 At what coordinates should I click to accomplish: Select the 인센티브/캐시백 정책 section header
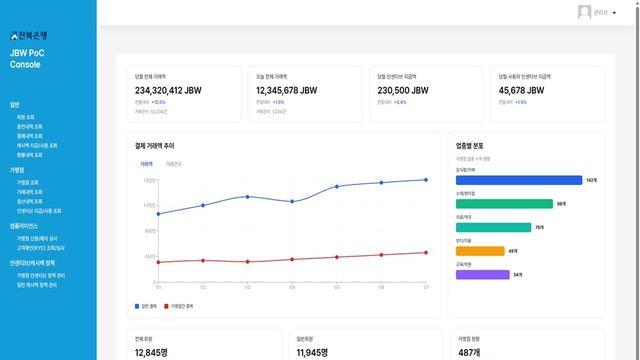coord(32,263)
